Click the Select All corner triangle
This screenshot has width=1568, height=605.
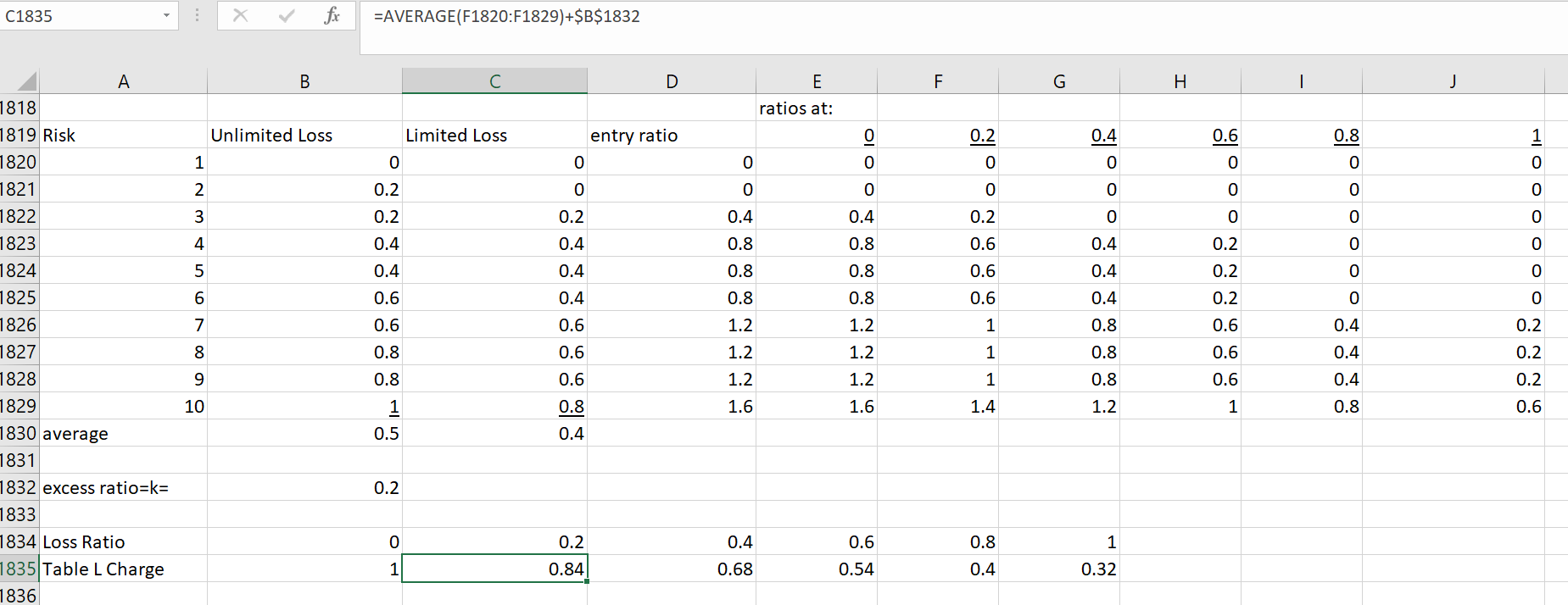(x=26, y=81)
